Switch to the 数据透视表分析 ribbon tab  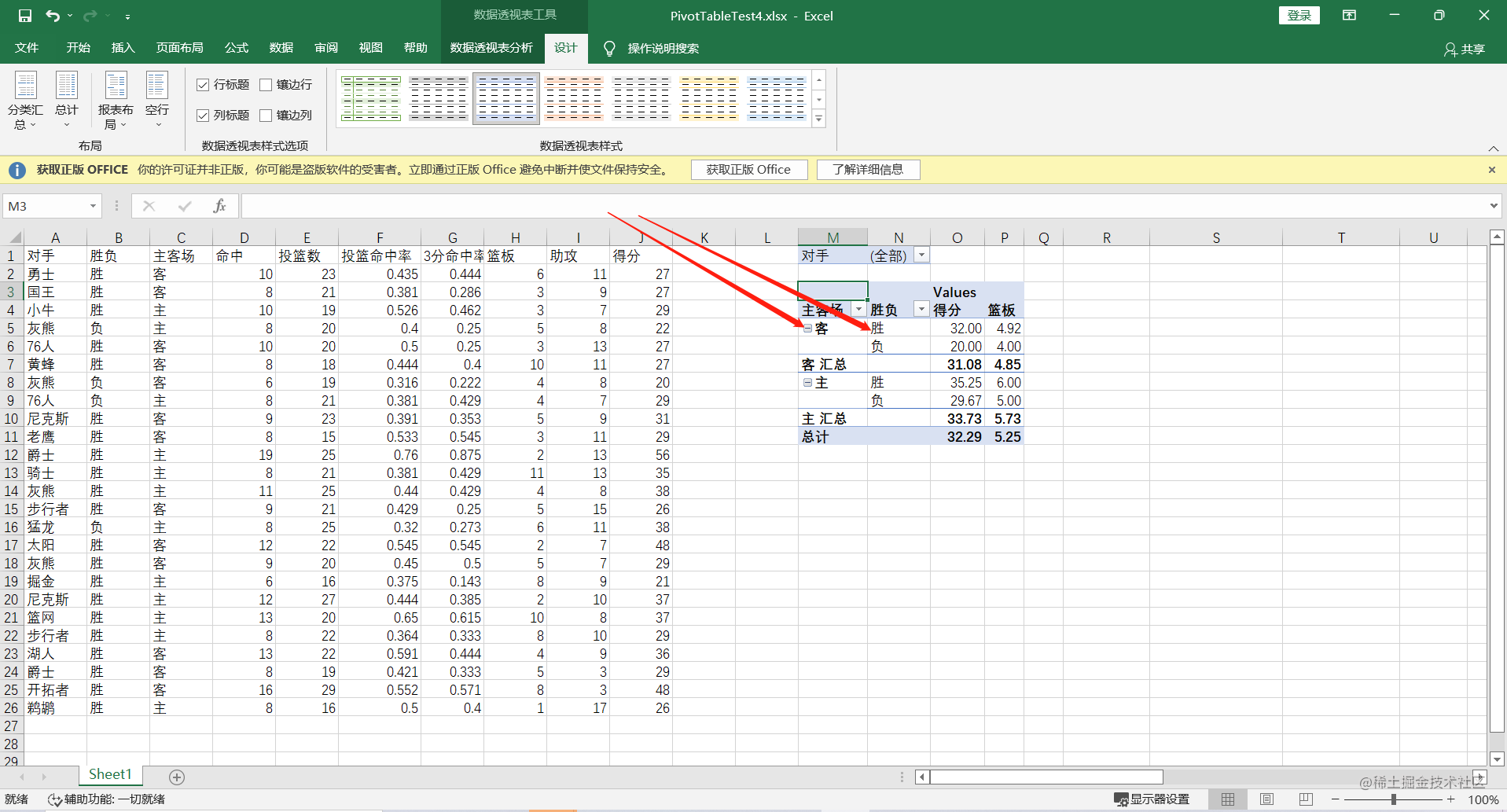[x=493, y=47]
